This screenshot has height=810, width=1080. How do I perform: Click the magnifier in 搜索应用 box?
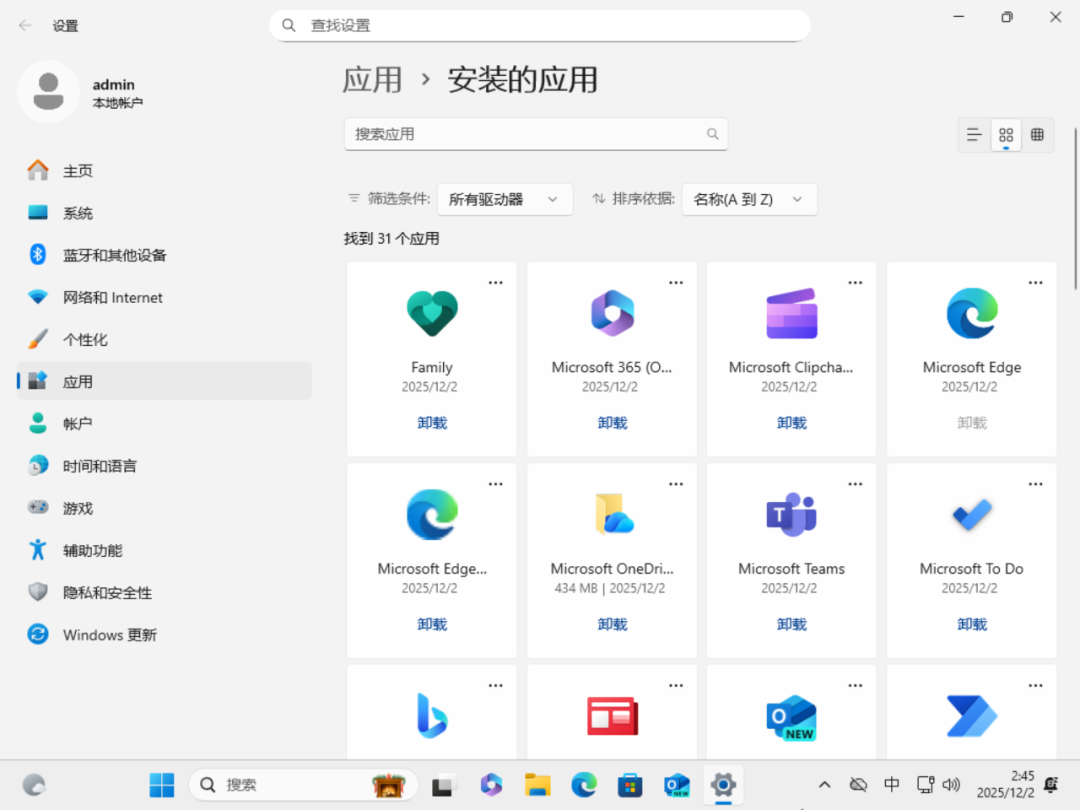click(x=713, y=134)
